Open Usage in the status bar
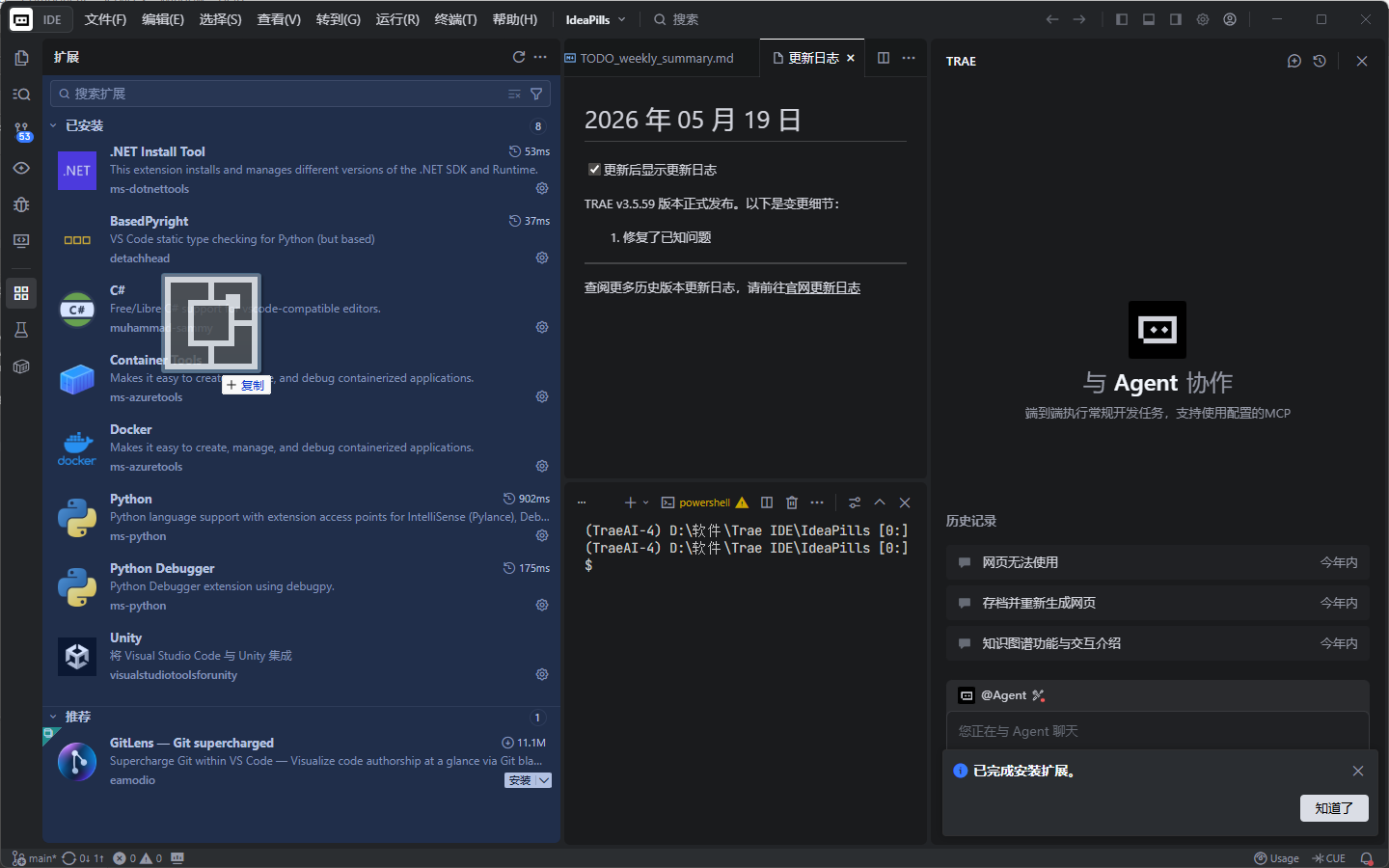This screenshot has height=868, width=1389. (x=1276, y=858)
